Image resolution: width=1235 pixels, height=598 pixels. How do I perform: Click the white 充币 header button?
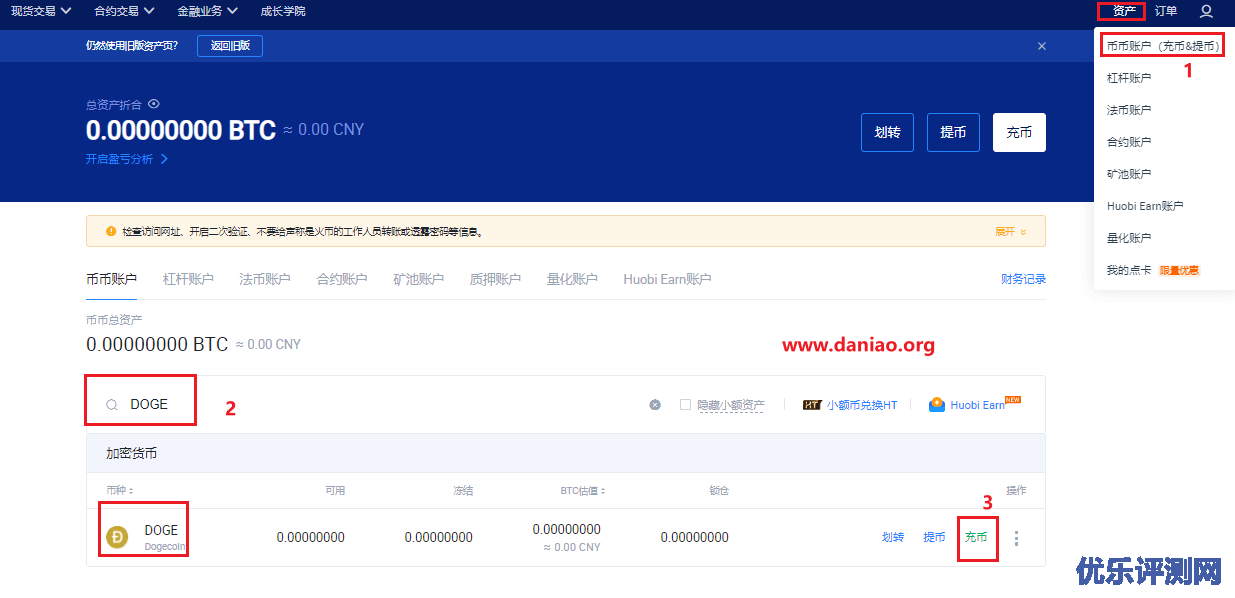click(1019, 132)
